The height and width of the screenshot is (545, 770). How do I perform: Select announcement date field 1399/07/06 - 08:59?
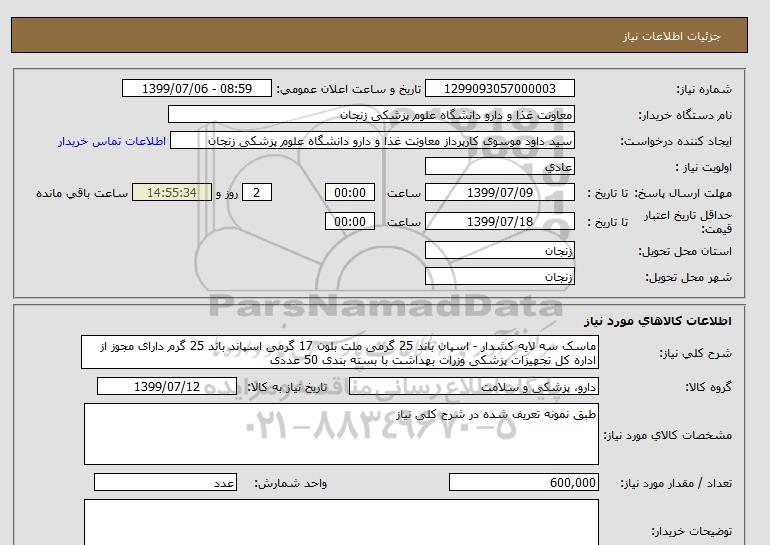(196, 88)
